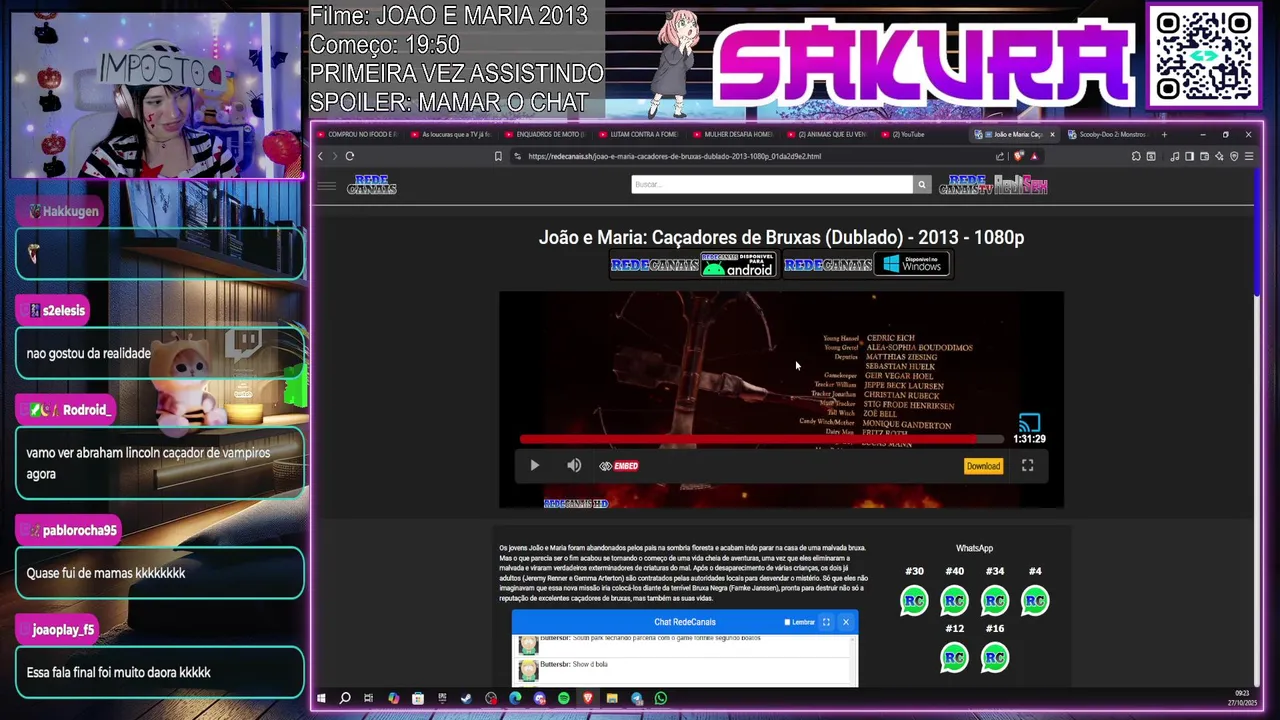Reload the page in the browser
Viewport: 1280px width, 720px height.
coord(349,156)
